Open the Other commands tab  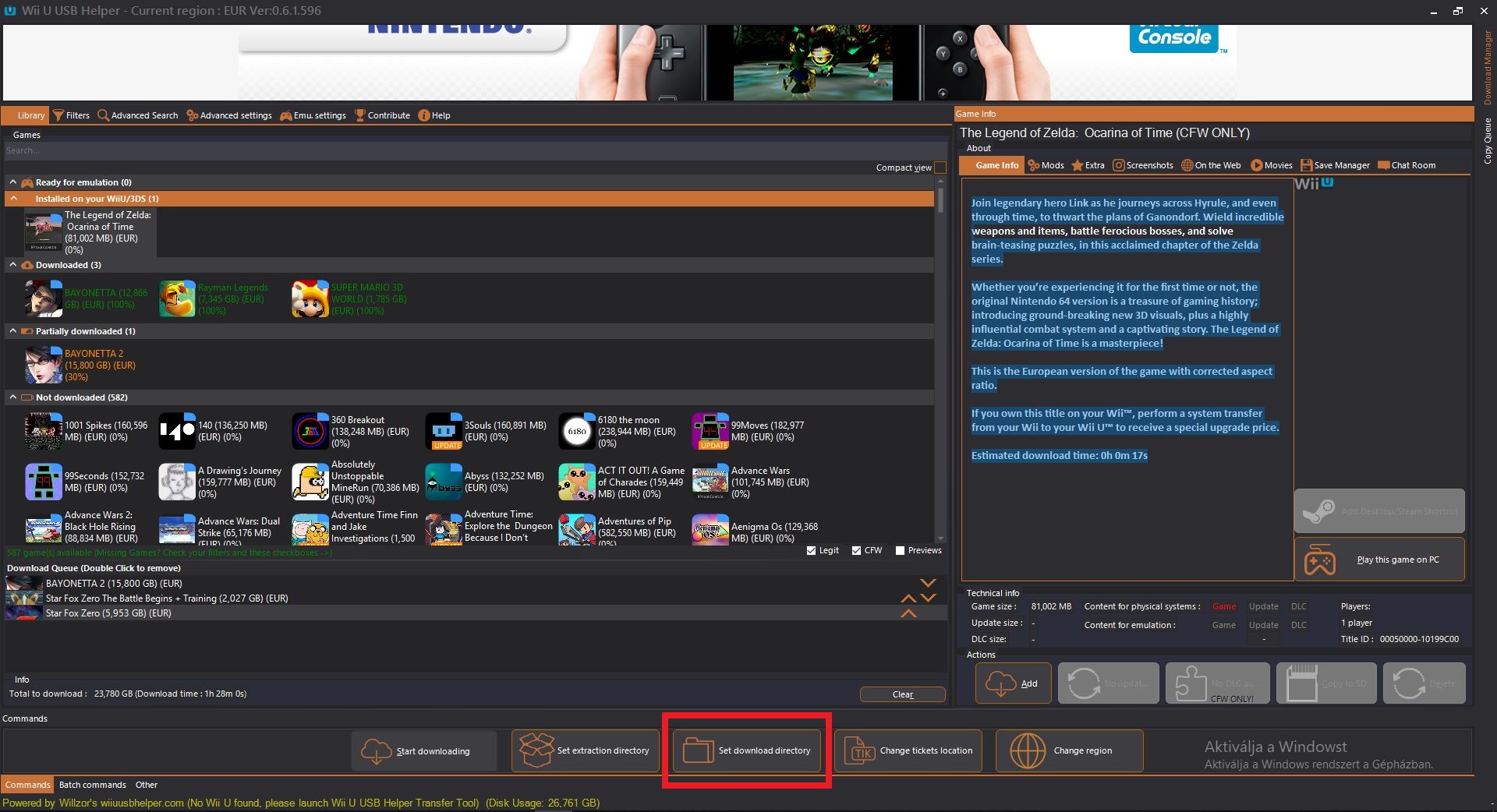pos(147,785)
